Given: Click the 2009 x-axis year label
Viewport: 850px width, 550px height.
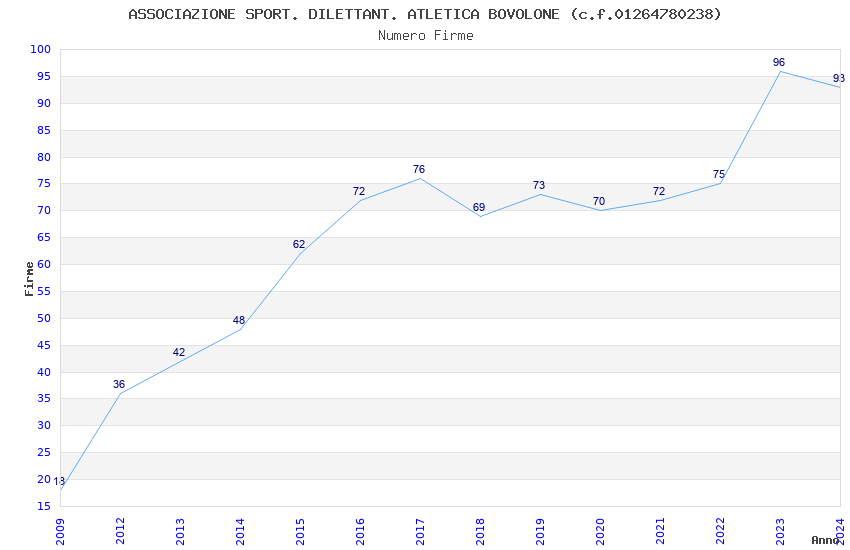Looking at the screenshot, I should tap(60, 531).
